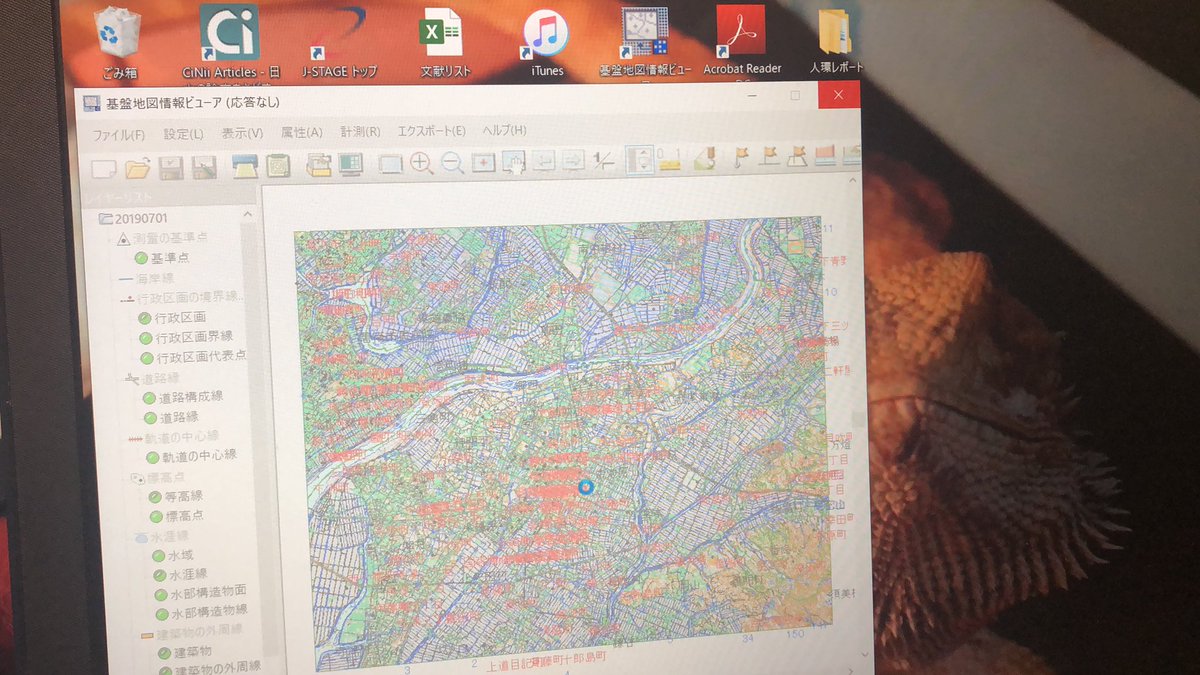Image resolution: width=1200 pixels, height=675 pixels.
Task: Open the 基盤地図情報ビューア desktop shortcut
Action: point(645,42)
